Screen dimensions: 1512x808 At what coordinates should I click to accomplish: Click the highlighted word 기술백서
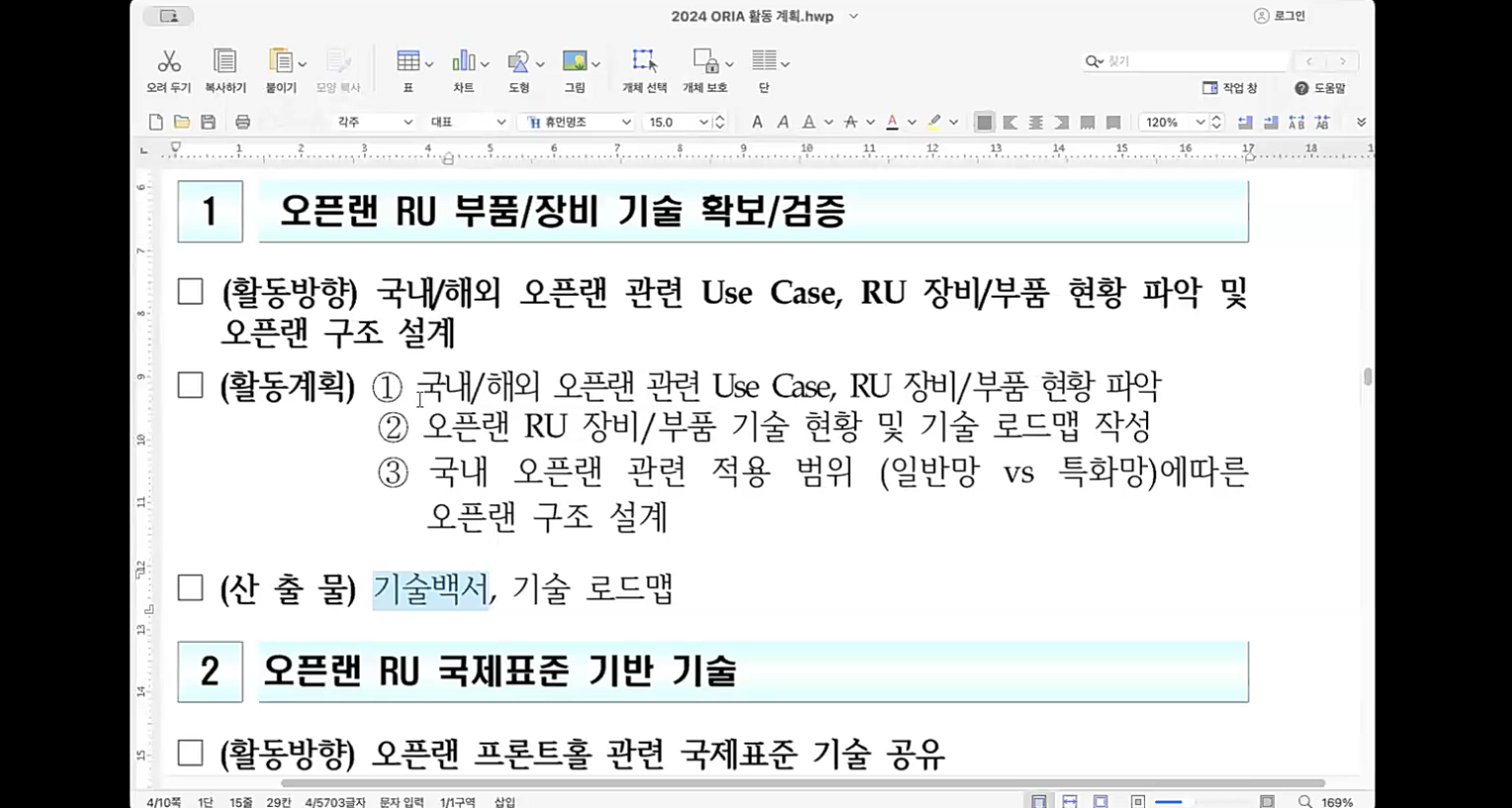430,588
